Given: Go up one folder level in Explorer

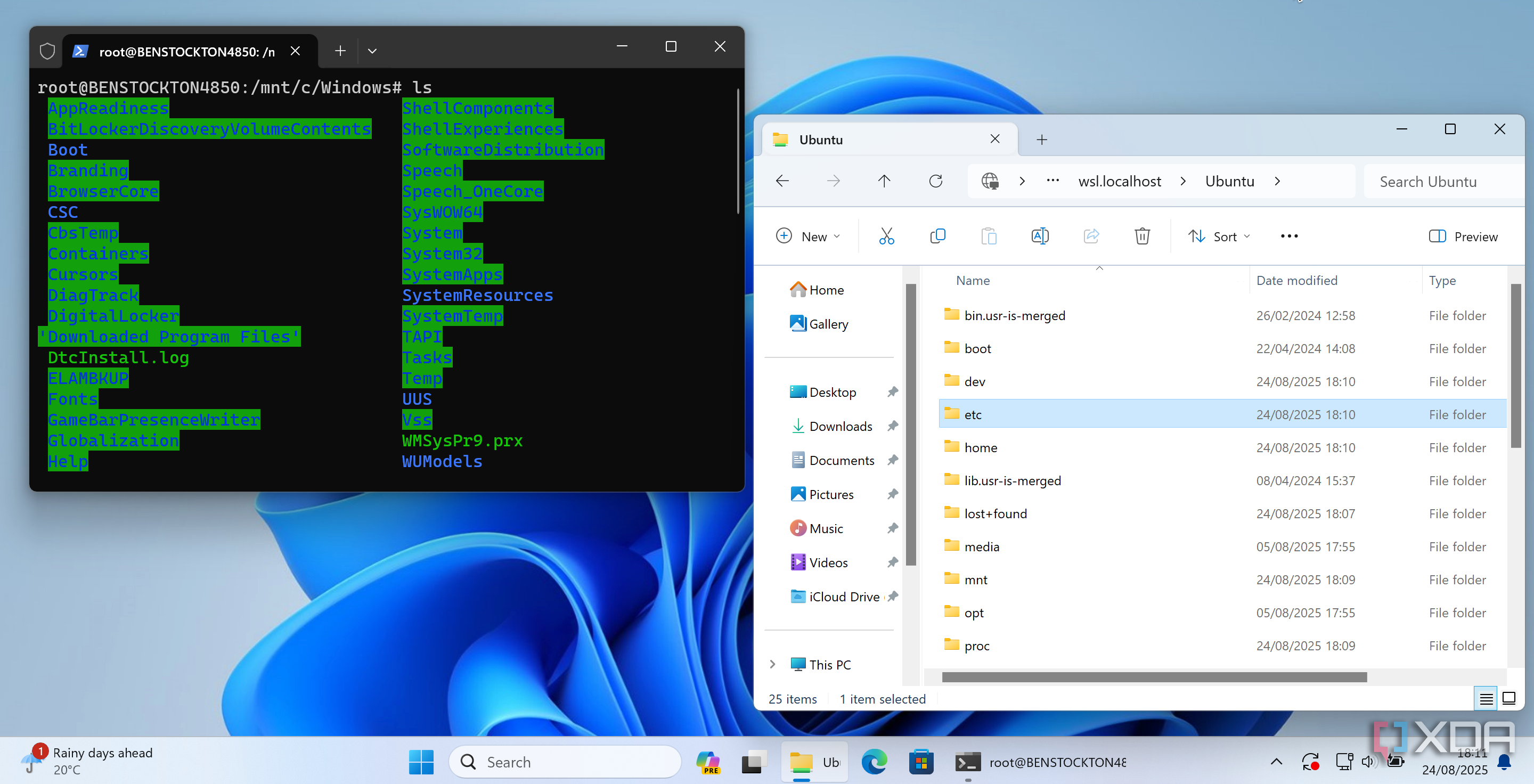Looking at the screenshot, I should (884, 181).
